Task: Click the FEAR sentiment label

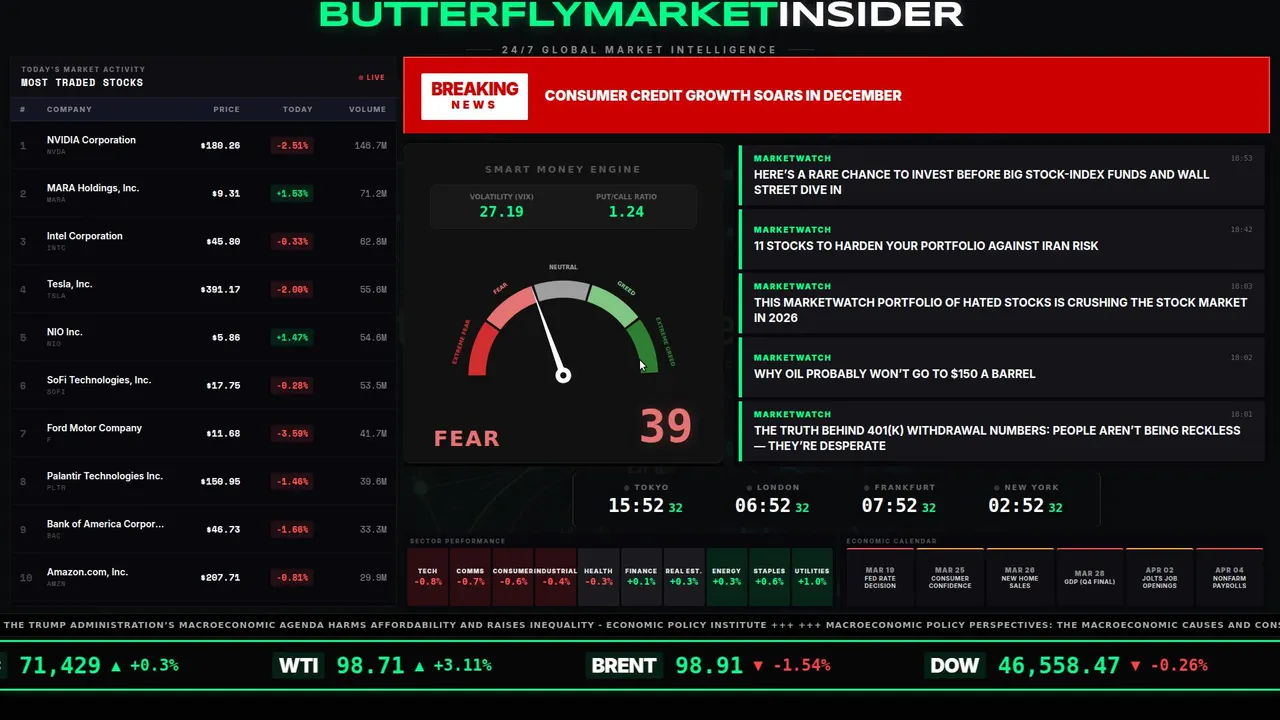Action: coord(467,438)
